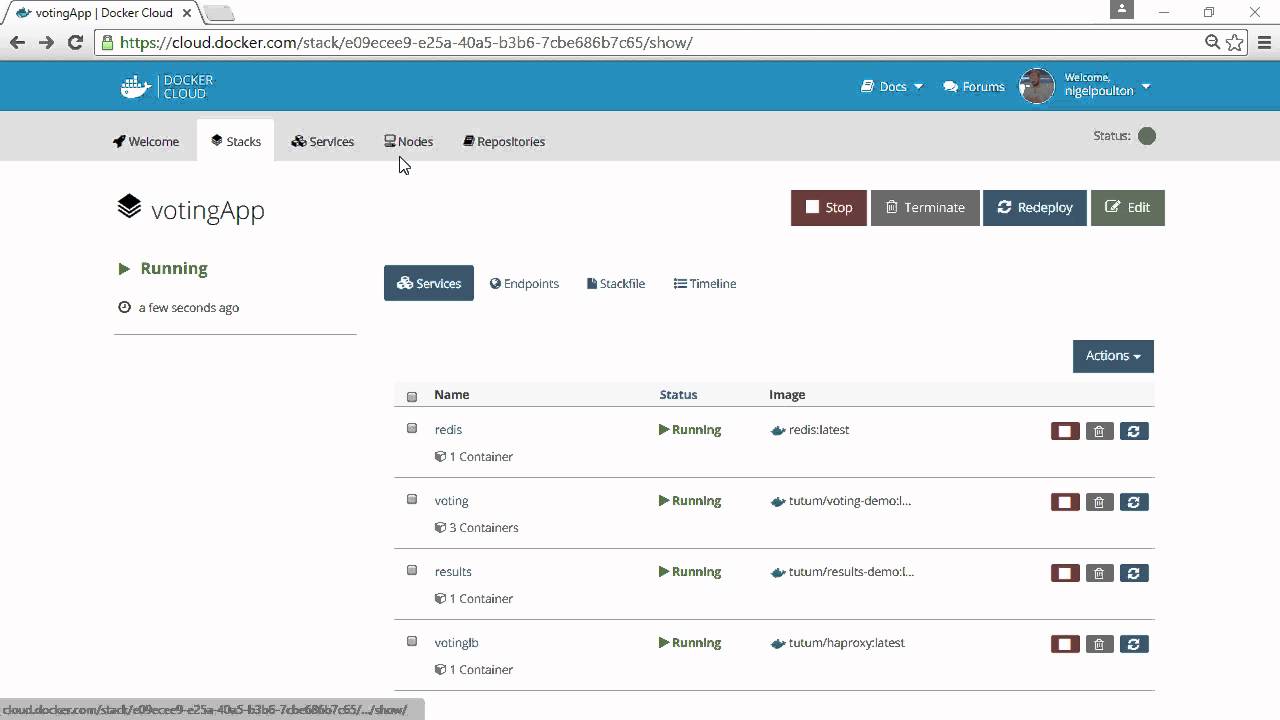The width and height of the screenshot is (1280, 720).
Task: Click the Redeploy stack button
Action: click(x=1035, y=208)
